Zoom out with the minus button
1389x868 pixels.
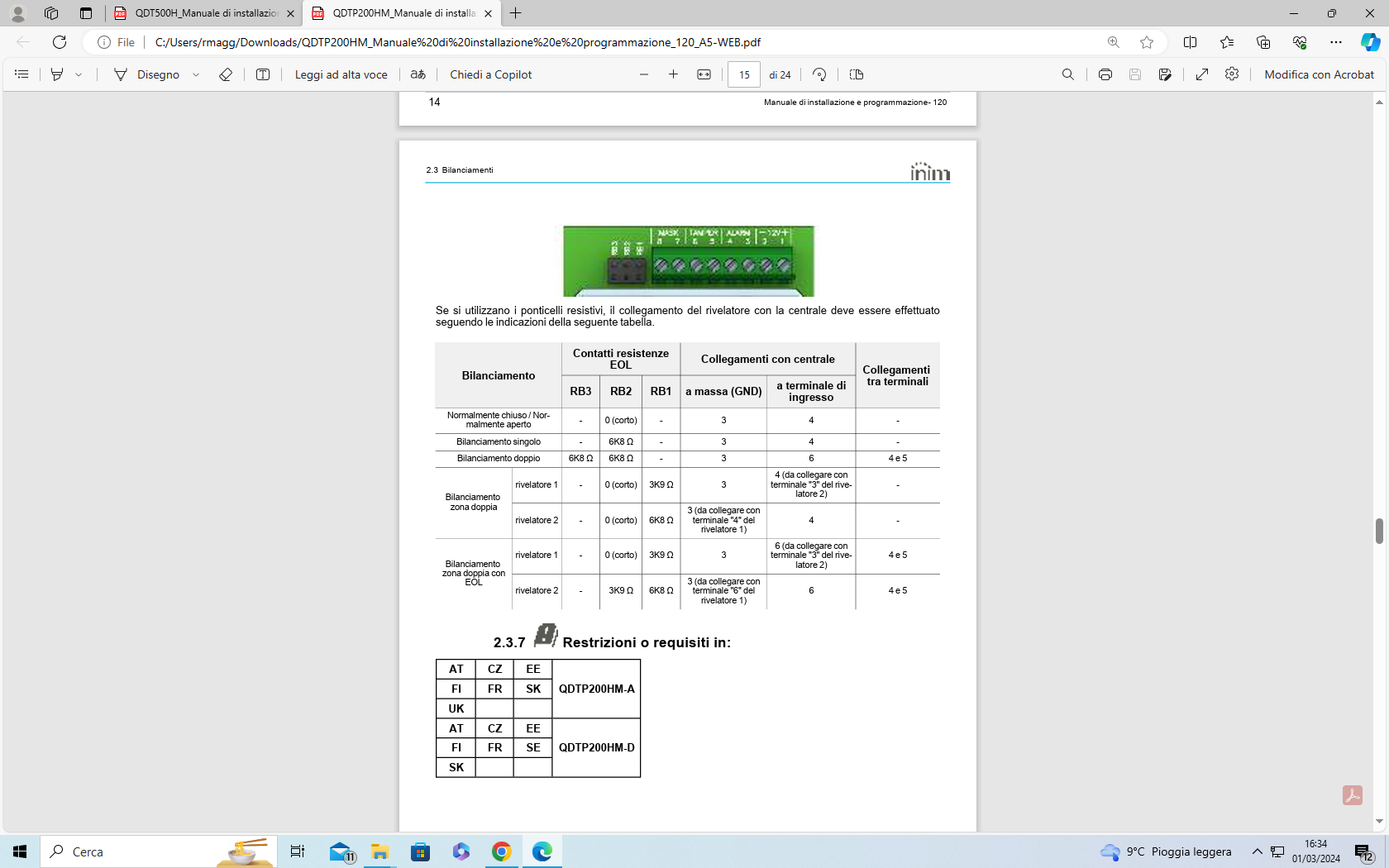pos(644,74)
